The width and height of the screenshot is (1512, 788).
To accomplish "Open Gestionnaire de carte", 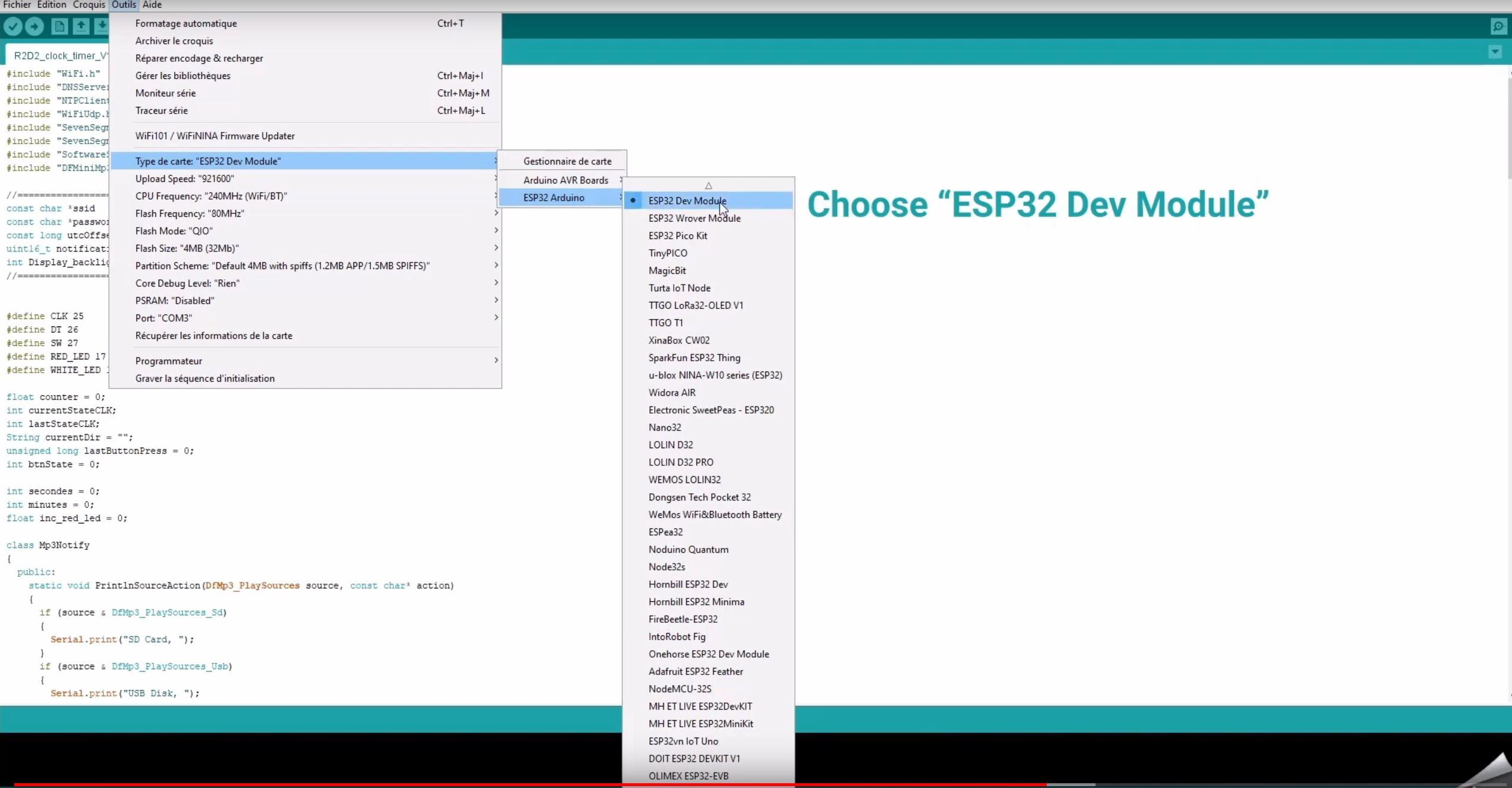I will coord(567,161).
